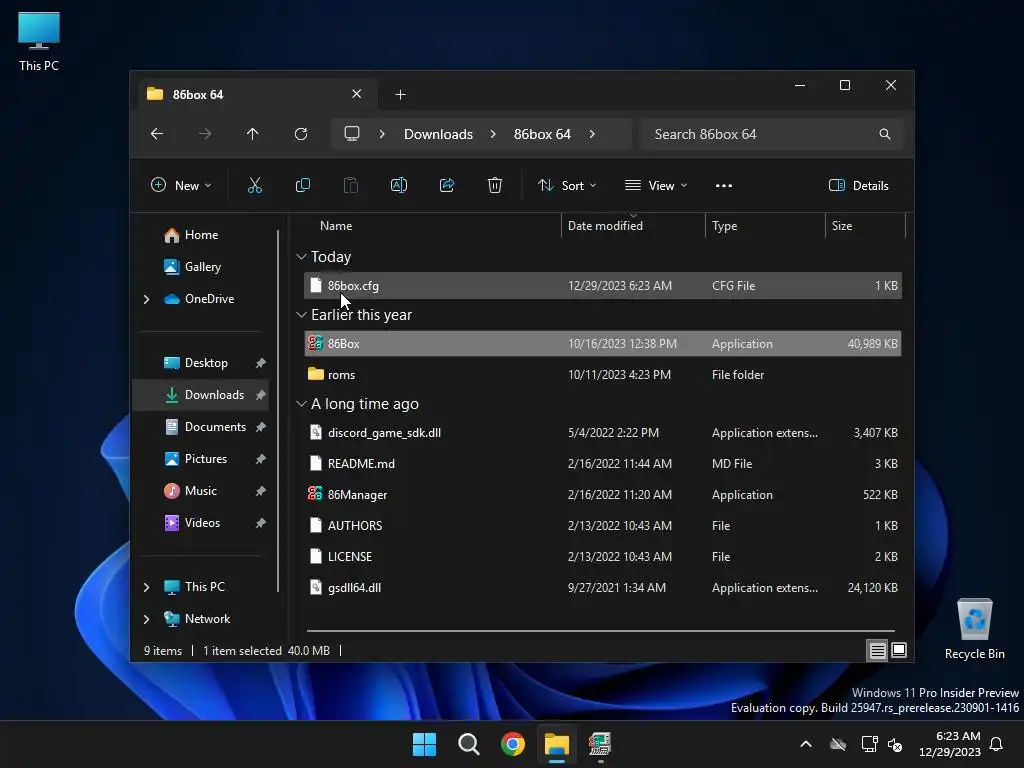
Task: Select the AUTHORS file
Action: click(x=603, y=526)
